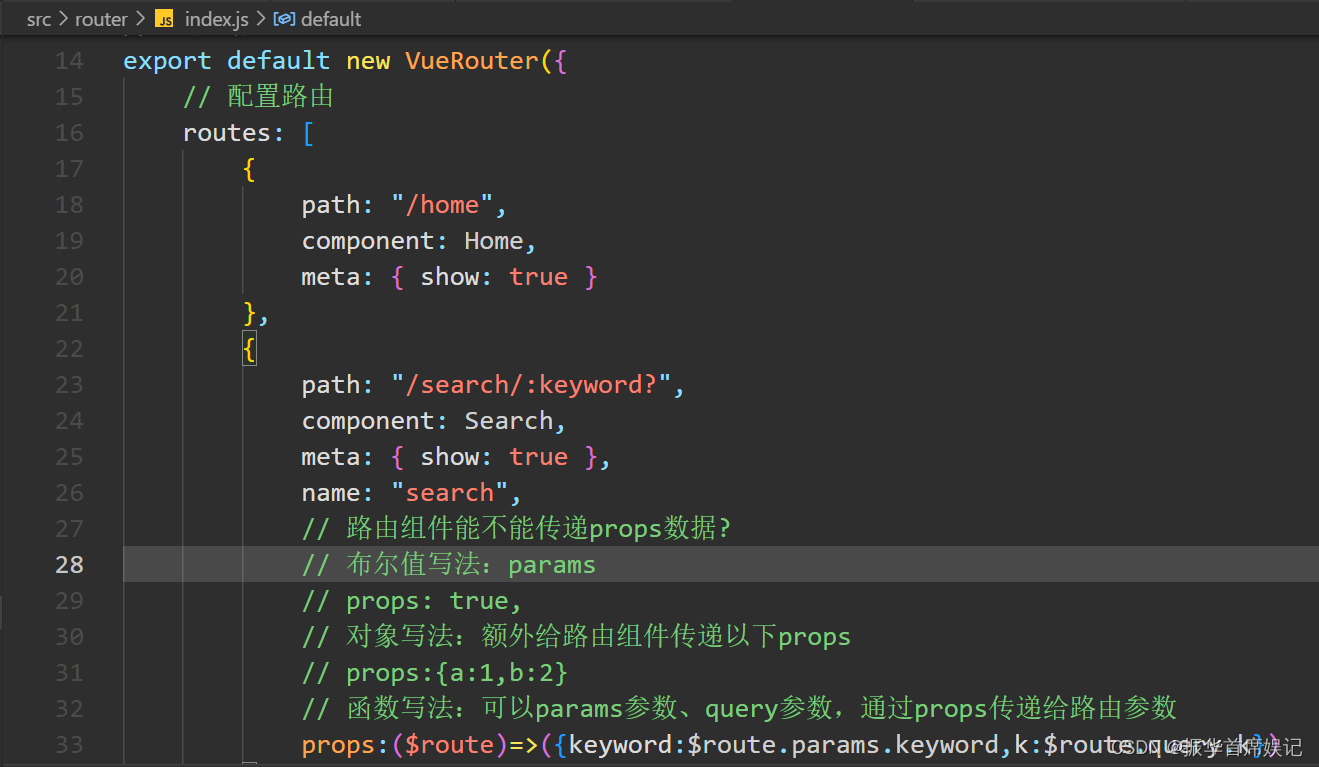Select line number 17 in gutter
1319x767 pixels.
69,169
